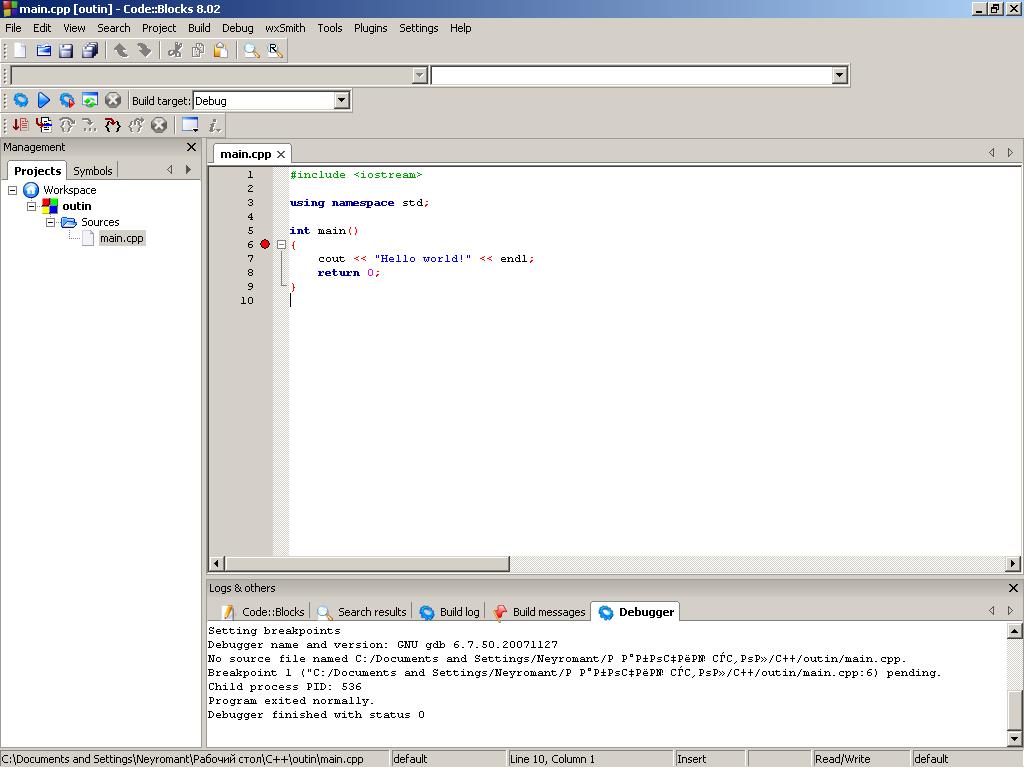This screenshot has width=1024, height=768.
Task: Select main.cpp in the project tree
Action: tap(121, 238)
